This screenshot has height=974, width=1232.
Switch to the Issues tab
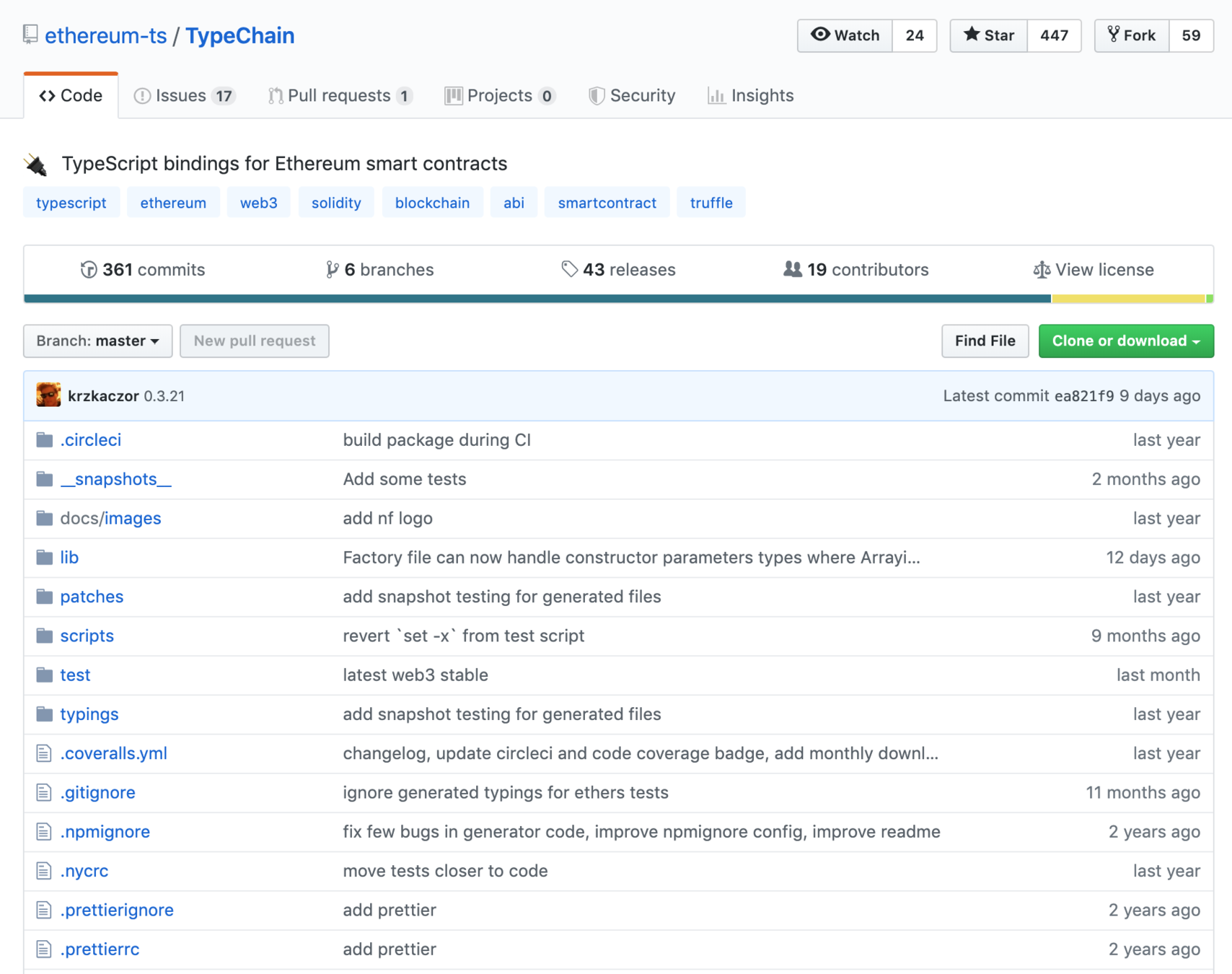point(185,95)
